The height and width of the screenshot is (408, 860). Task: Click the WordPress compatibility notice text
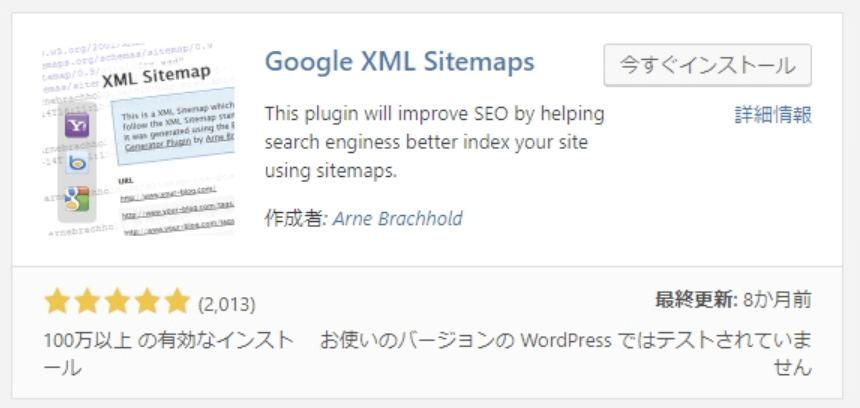pyautogui.click(x=565, y=354)
